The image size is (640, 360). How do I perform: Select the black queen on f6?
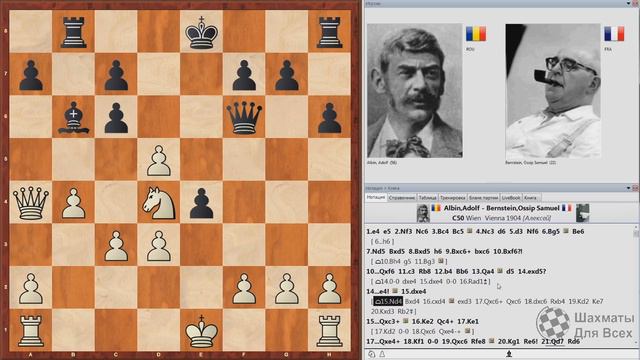click(244, 118)
